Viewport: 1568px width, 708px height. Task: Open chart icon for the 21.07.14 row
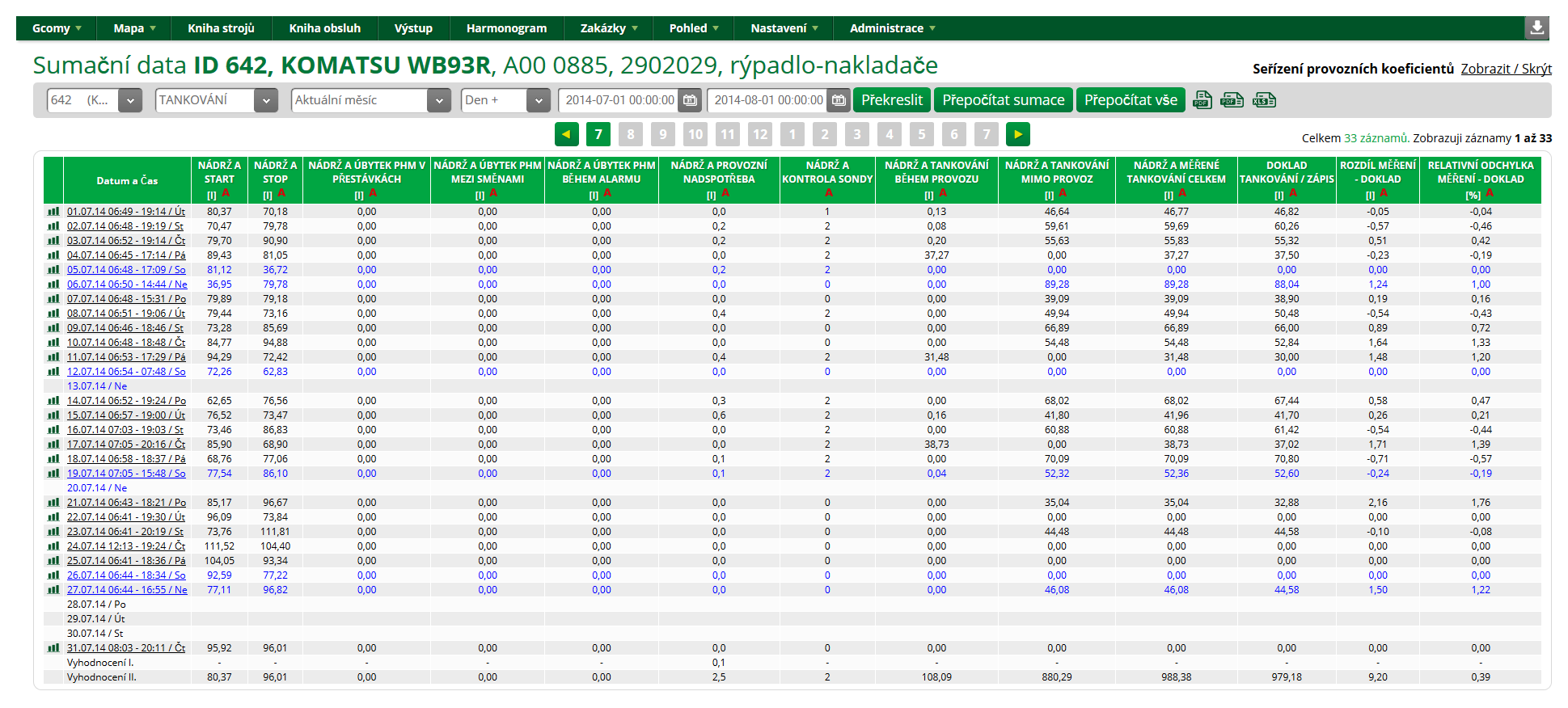click(53, 503)
